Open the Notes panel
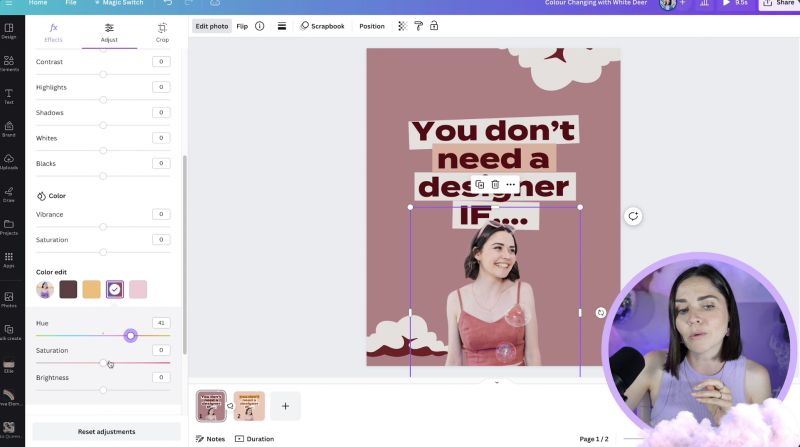Screen dimensions: 800x447 pos(210,439)
